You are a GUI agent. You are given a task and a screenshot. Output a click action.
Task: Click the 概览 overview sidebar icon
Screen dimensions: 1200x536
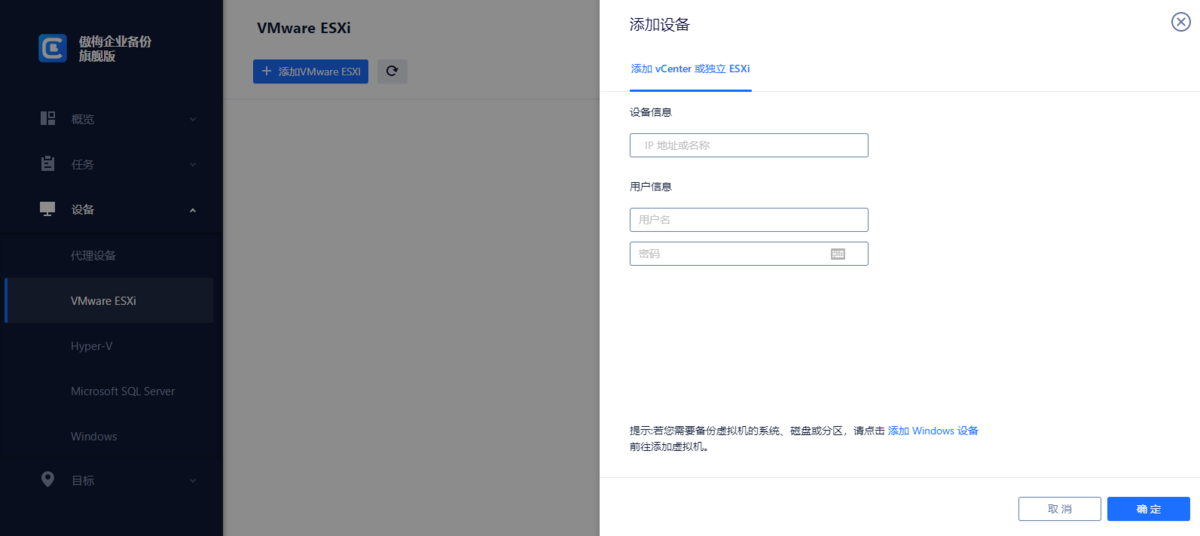pos(47,118)
